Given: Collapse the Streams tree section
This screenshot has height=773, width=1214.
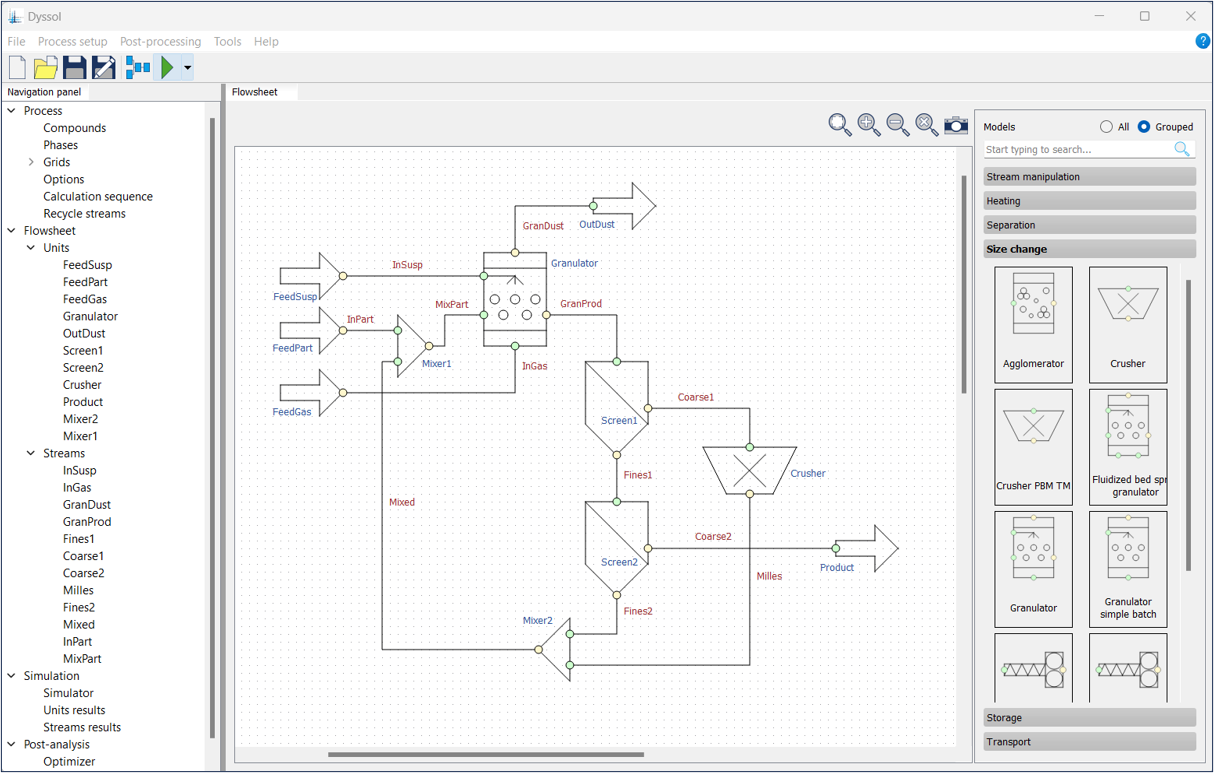Looking at the screenshot, I should (30, 453).
